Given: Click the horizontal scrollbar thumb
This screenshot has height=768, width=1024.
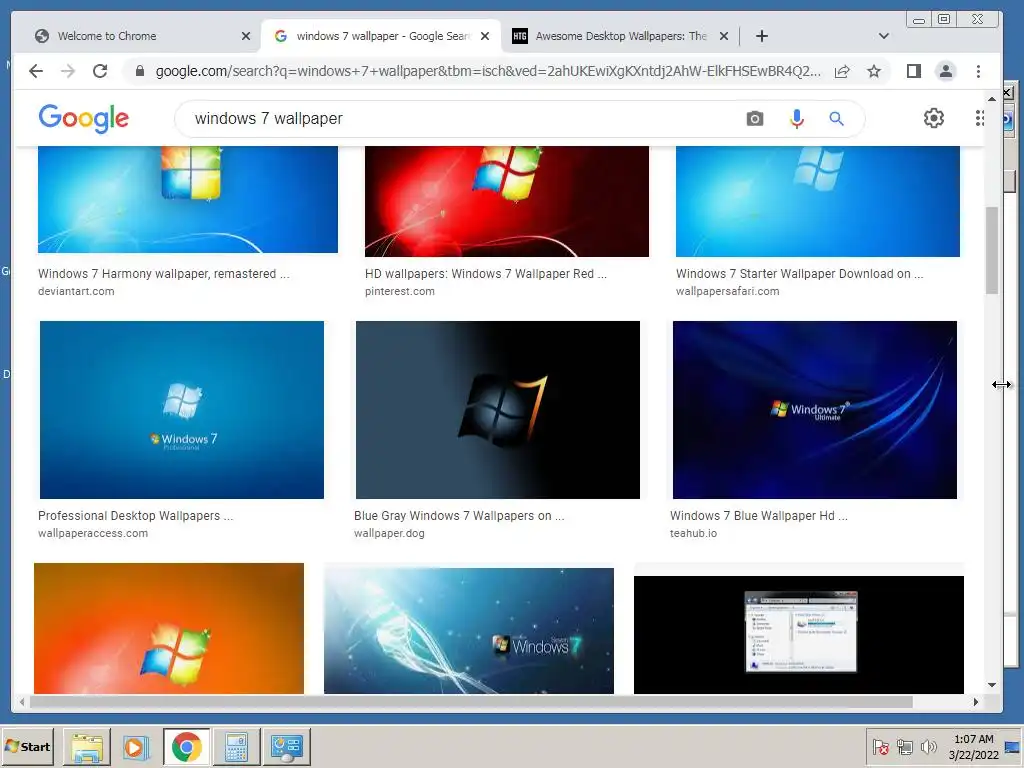Looking at the screenshot, I should click(x=471, y=702).
